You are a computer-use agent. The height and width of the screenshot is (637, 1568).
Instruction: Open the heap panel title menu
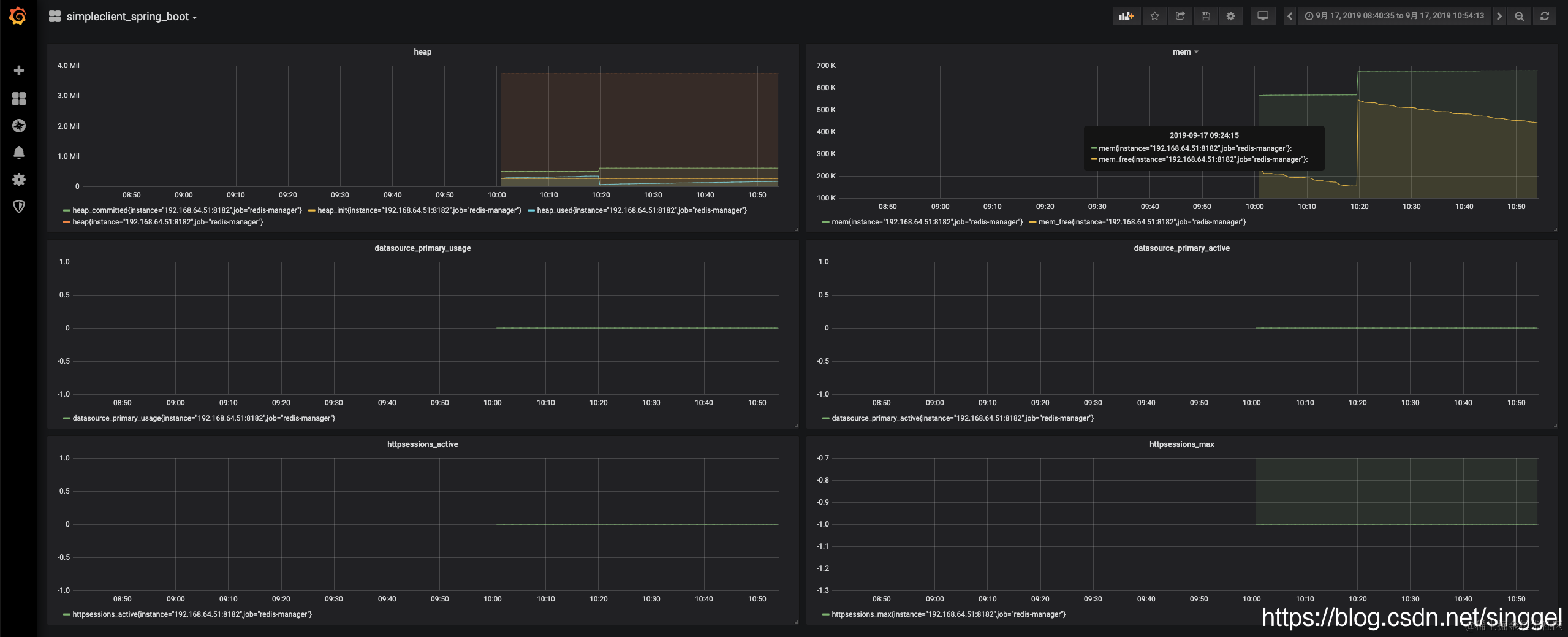tap(422, 52)
